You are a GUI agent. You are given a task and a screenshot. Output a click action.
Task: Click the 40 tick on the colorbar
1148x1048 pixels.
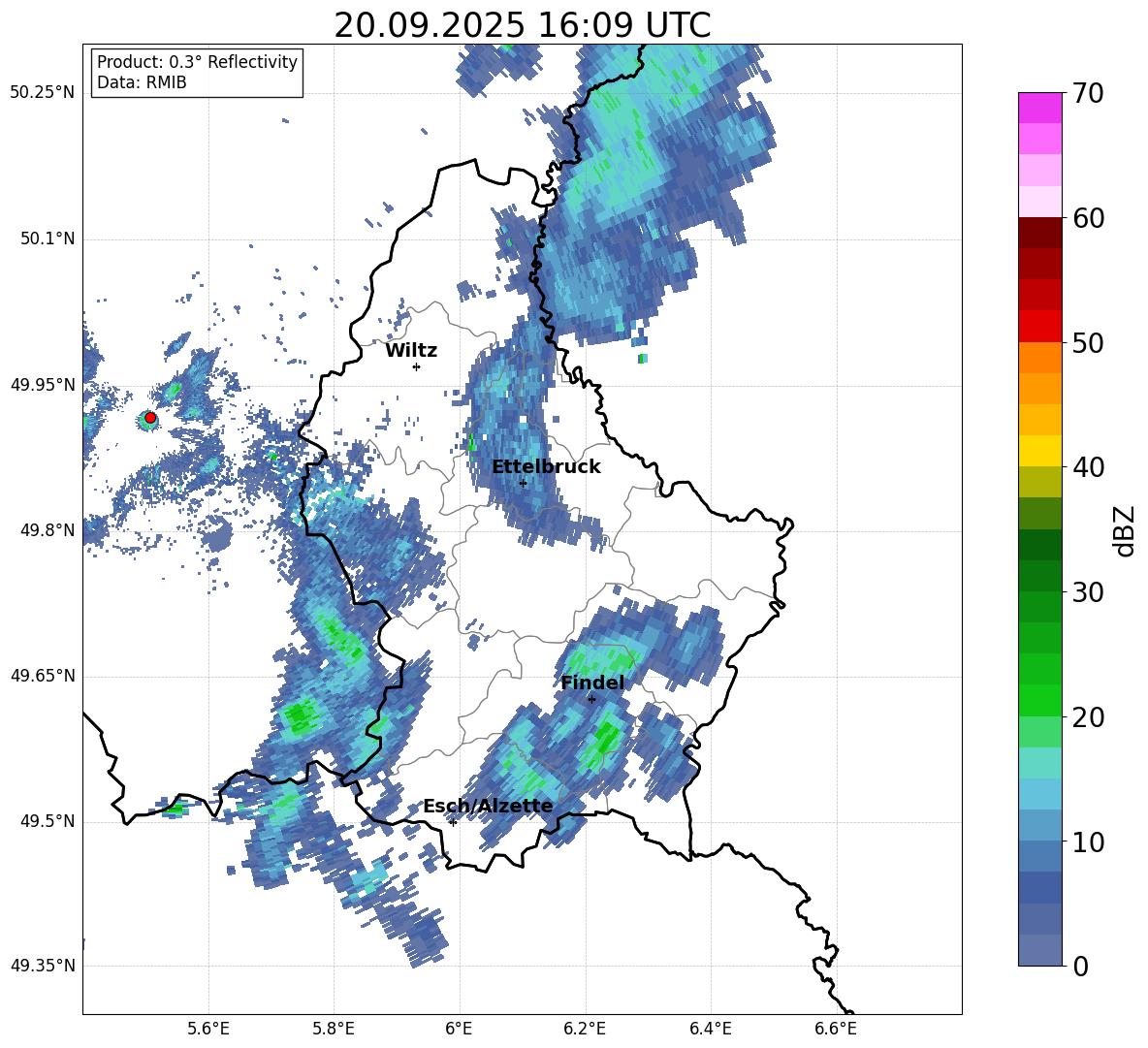[1088, 467]
